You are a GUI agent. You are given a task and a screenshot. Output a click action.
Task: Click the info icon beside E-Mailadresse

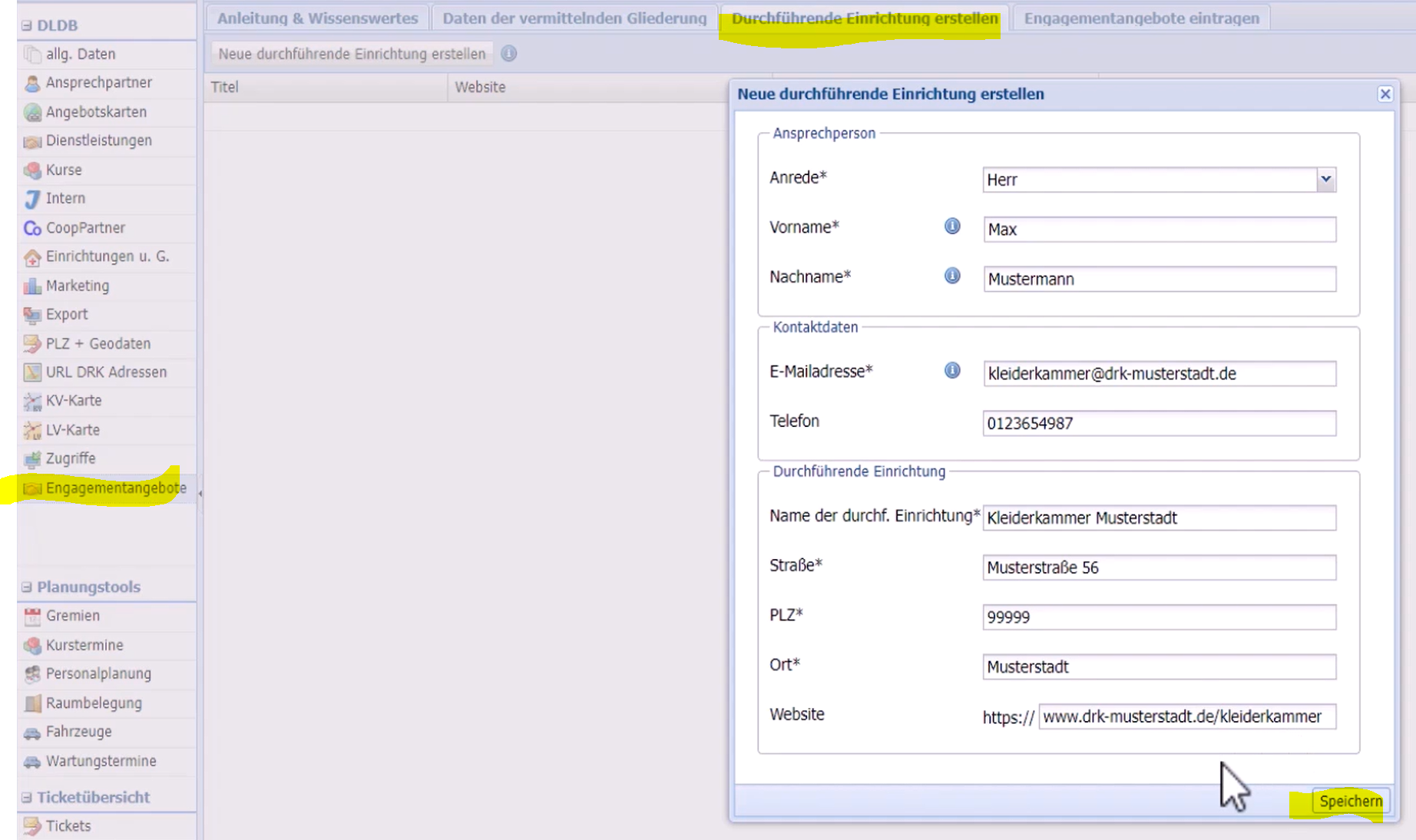point(951,371)
